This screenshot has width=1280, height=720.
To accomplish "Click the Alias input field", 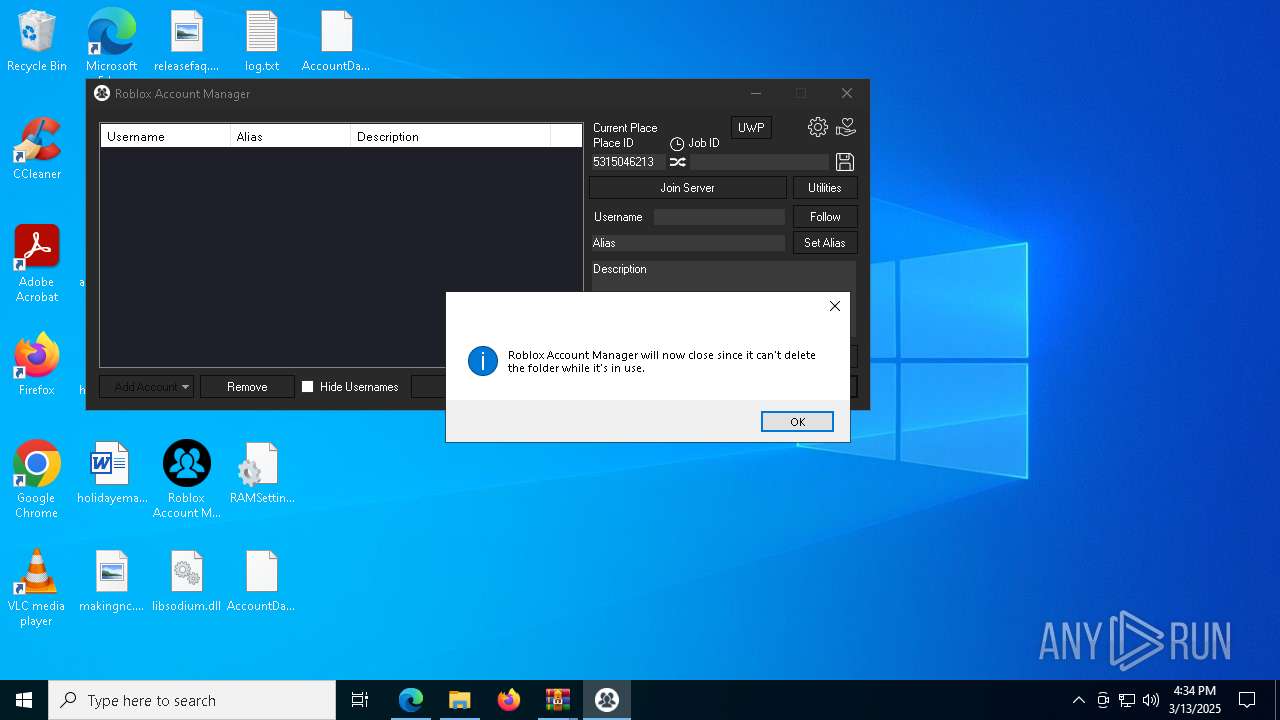I will pyautogui.click(x=688, y=243).
